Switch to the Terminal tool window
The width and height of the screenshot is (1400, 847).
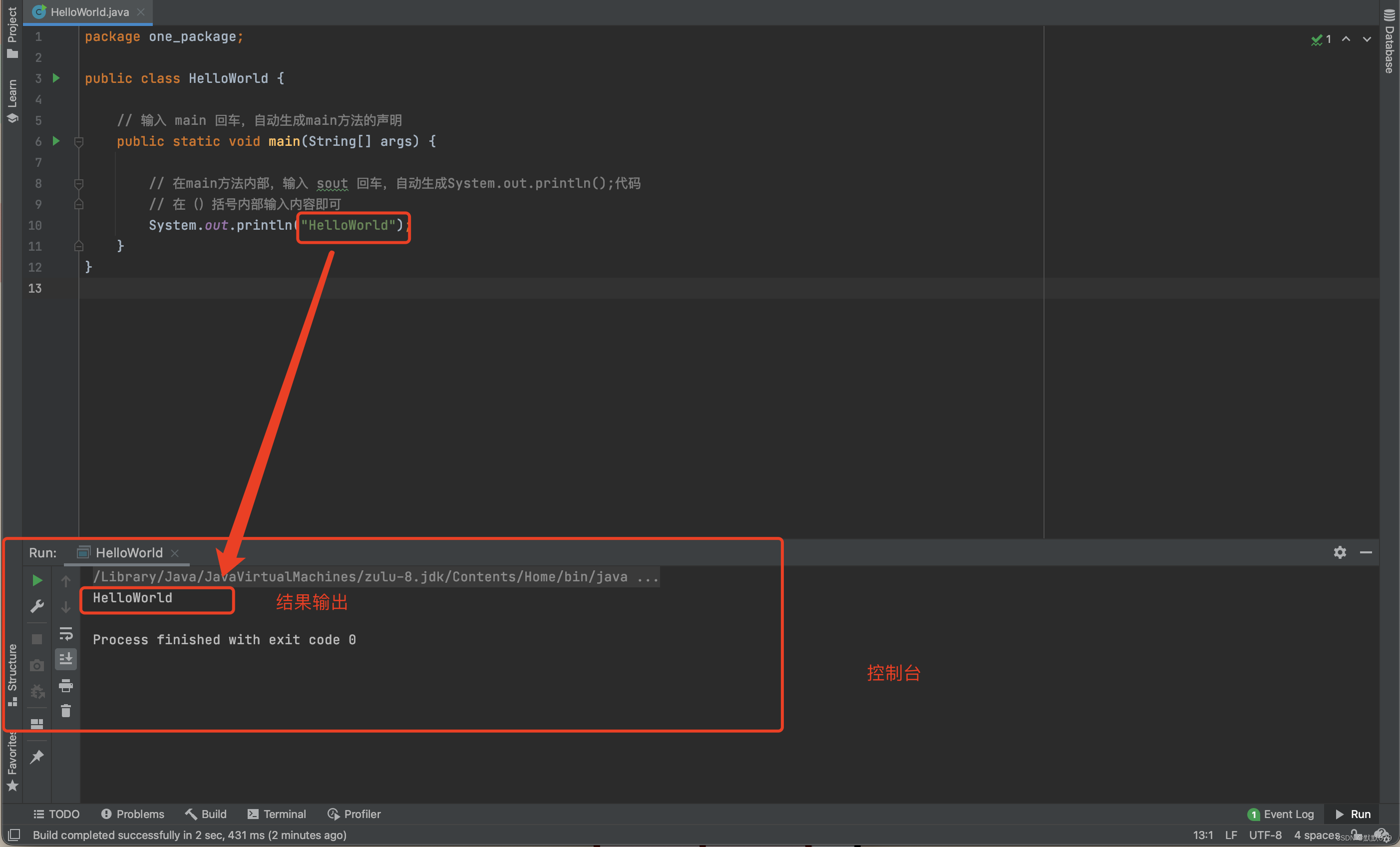coord(277,814)
